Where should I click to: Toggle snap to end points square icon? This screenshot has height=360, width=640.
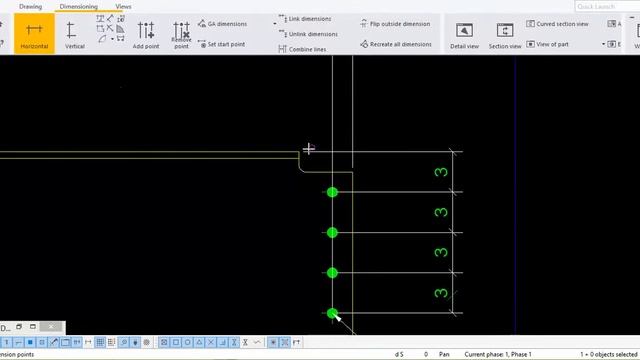click(x=176, y=342)
